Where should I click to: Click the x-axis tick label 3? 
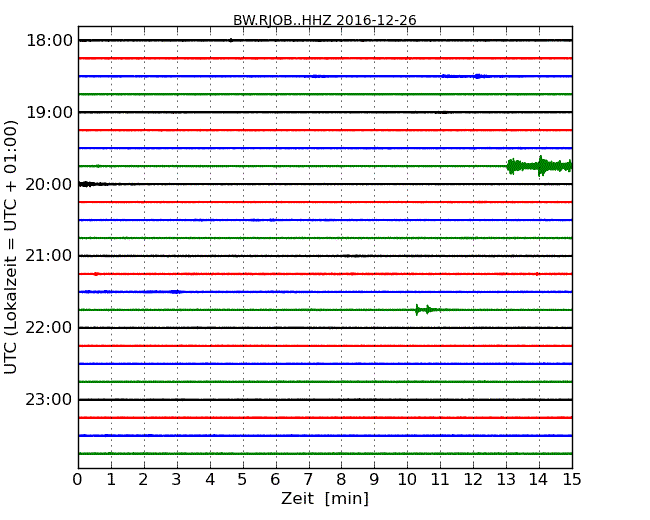(x=177, y=480)
